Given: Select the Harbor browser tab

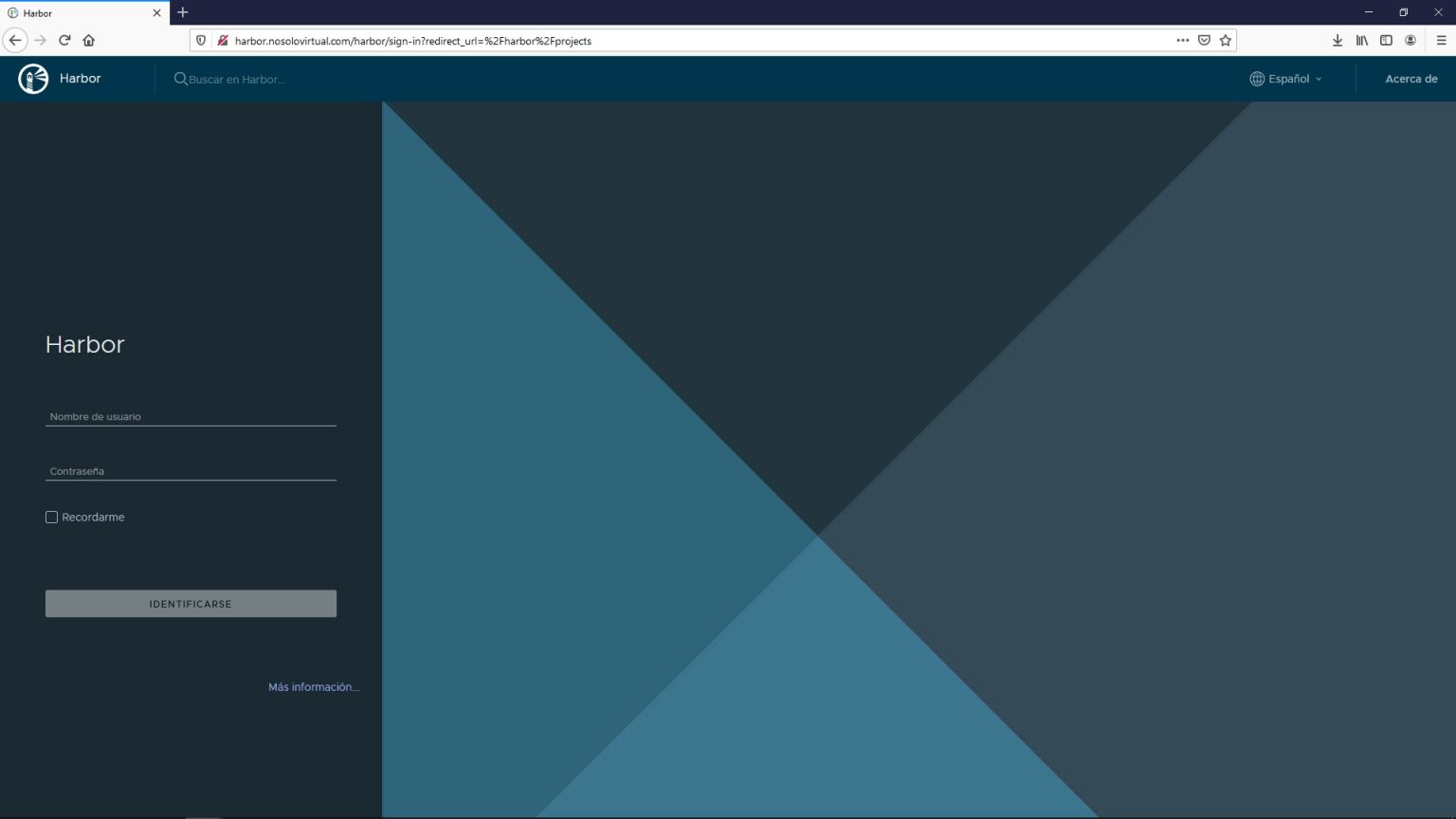Looking at the screenshot, I should coord(81,12).
